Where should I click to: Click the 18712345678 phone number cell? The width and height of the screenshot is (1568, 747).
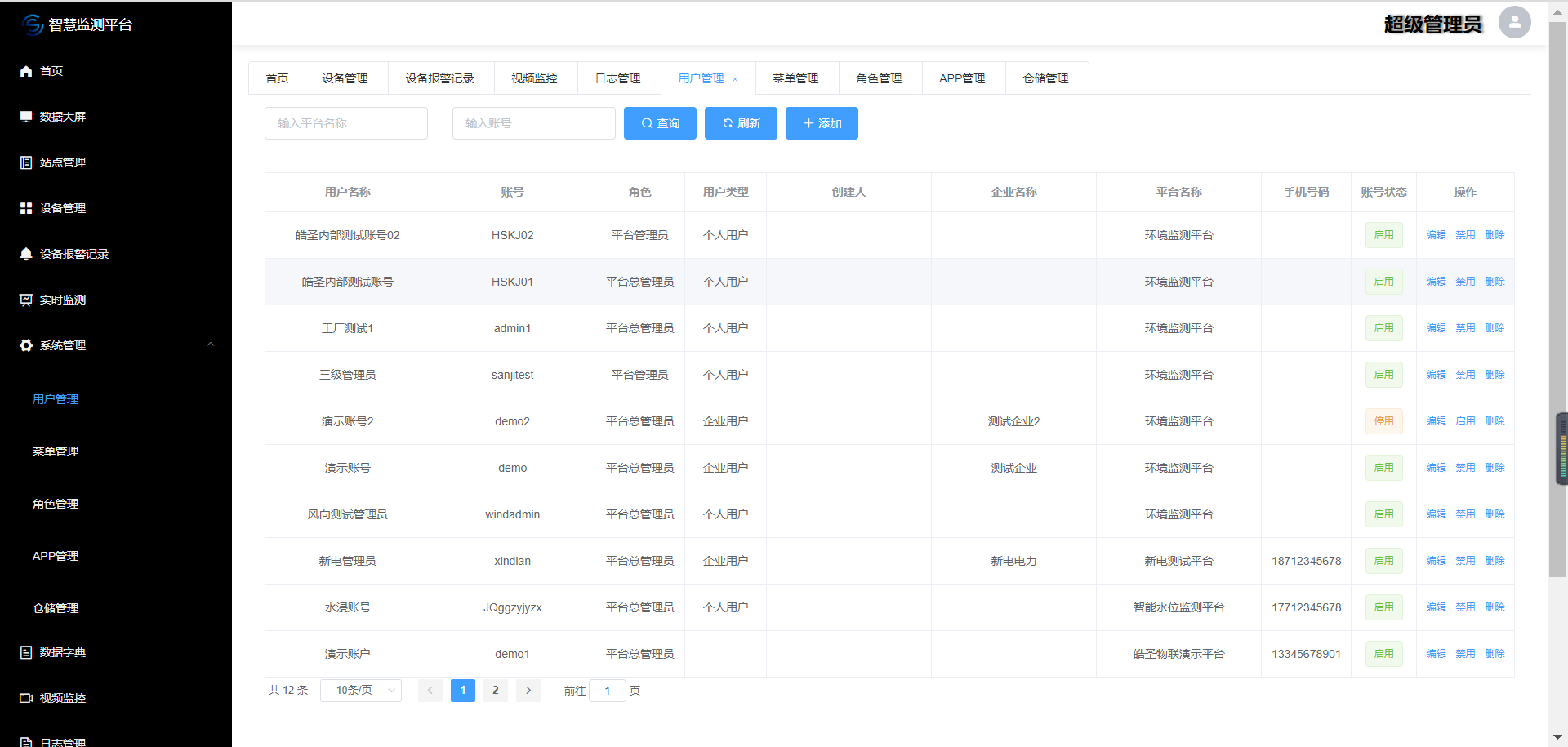[1306, 561]
